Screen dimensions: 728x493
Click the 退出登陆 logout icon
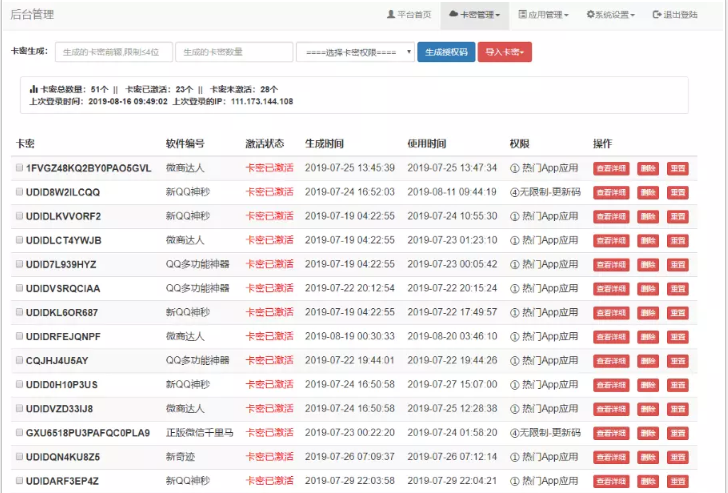657,15
